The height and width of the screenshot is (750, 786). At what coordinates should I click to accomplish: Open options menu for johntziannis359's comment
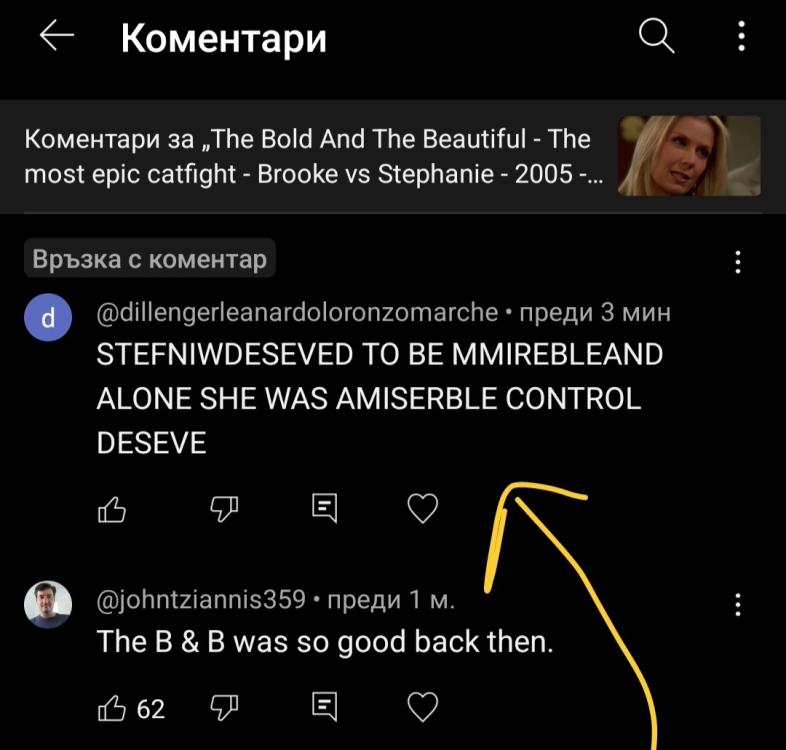738,604
